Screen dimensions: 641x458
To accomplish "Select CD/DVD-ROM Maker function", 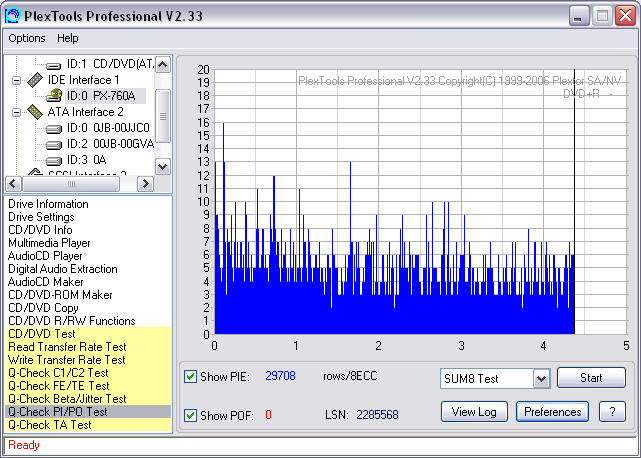I will 60,295.
